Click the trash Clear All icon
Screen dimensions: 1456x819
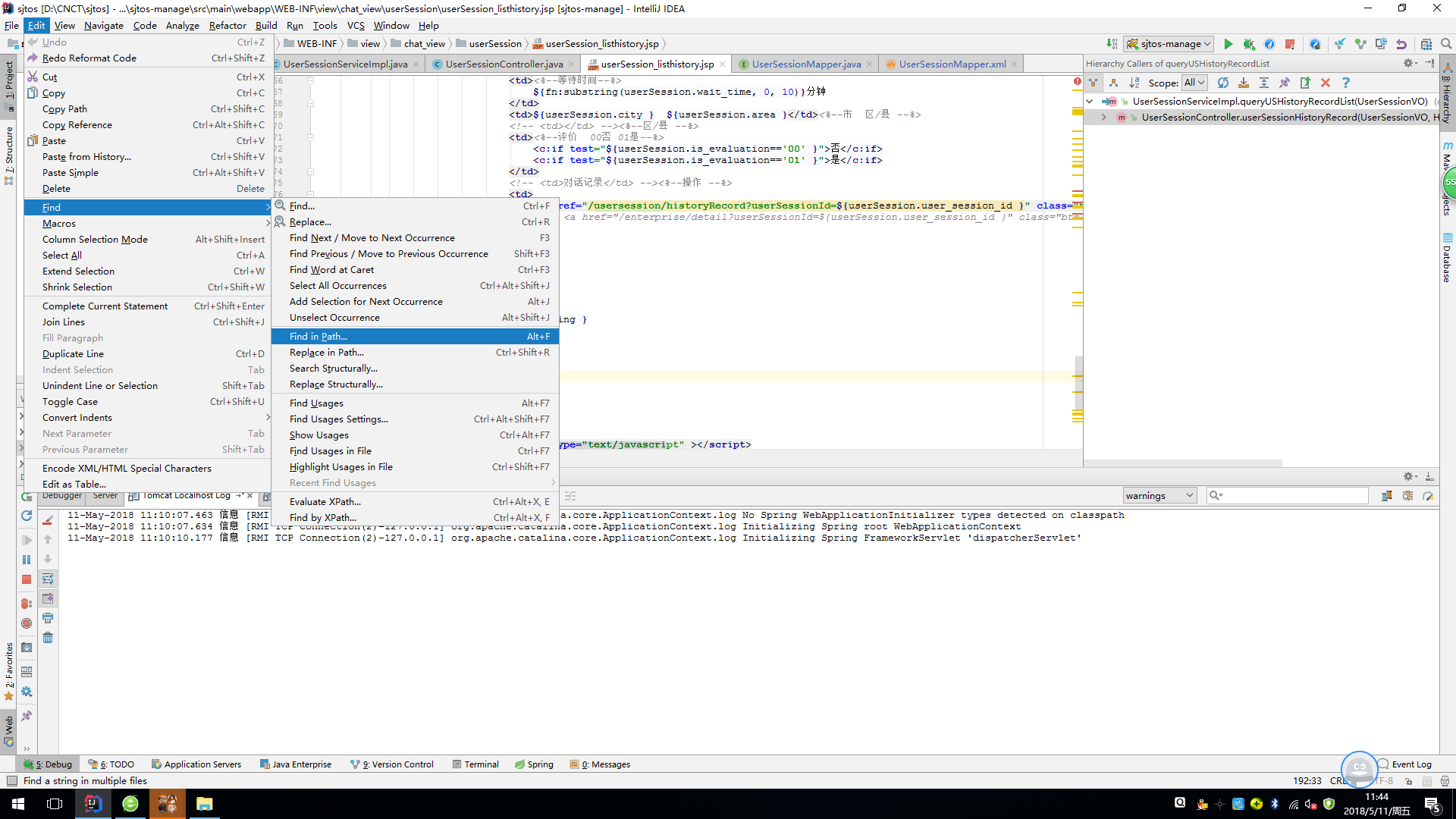pyautogui.click(x=48, y=638)
